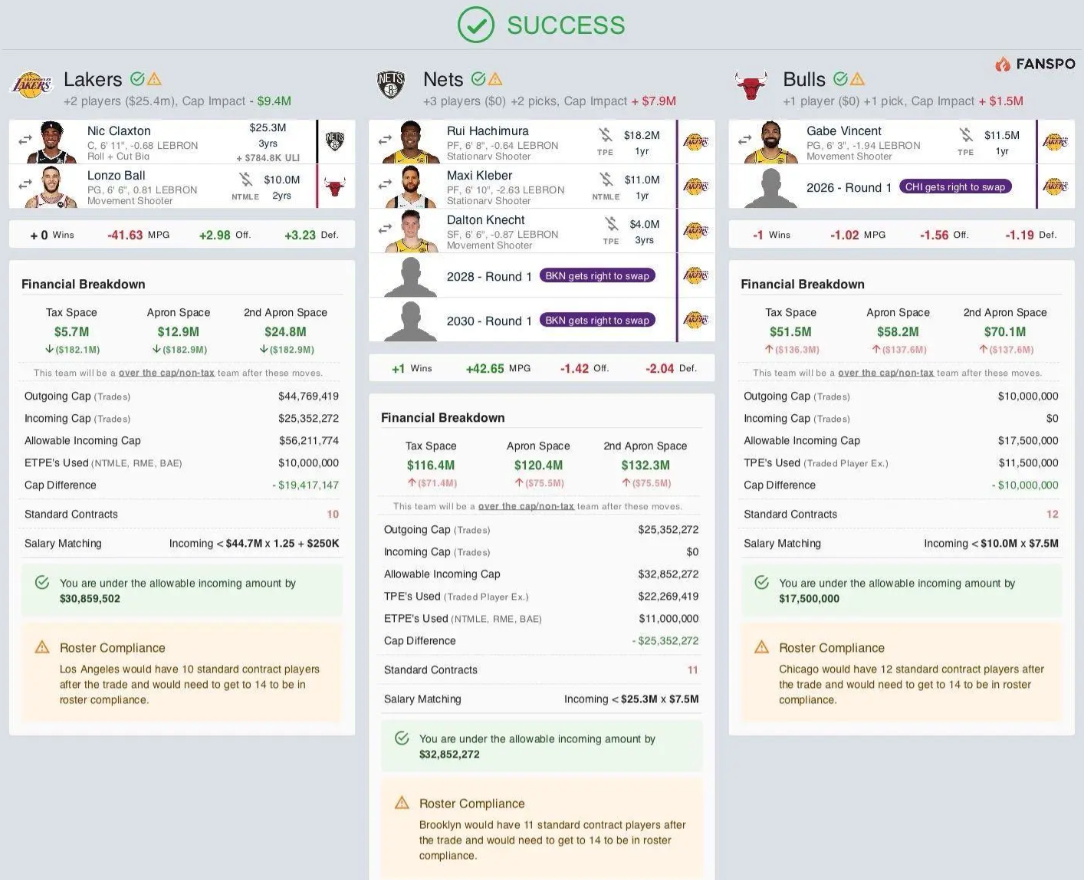This screenshot has height=880, width=1084.
Task: Select the 2030 - Round 1 pick row
Action: tap(541, 320)
